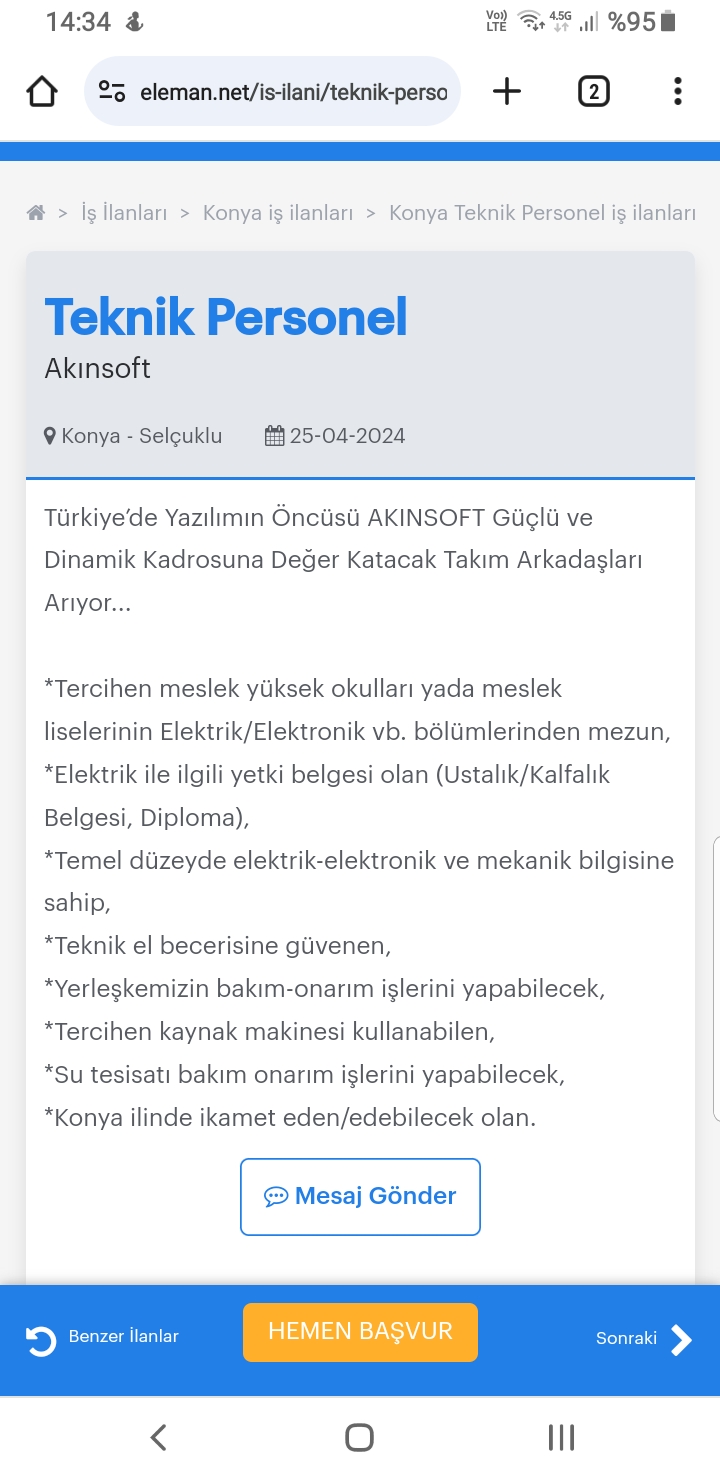Open Chrome three-dot overflow menu

click(x=677, y=92)
